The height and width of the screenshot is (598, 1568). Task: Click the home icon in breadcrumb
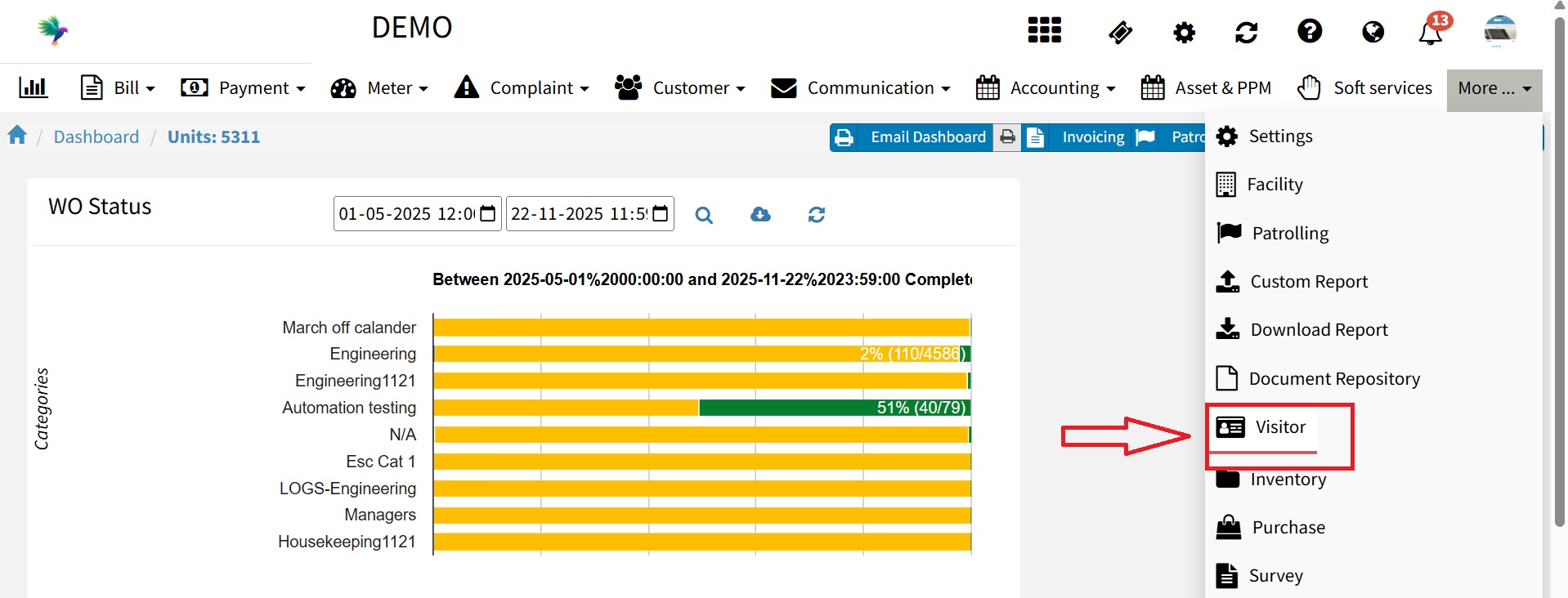17,136
